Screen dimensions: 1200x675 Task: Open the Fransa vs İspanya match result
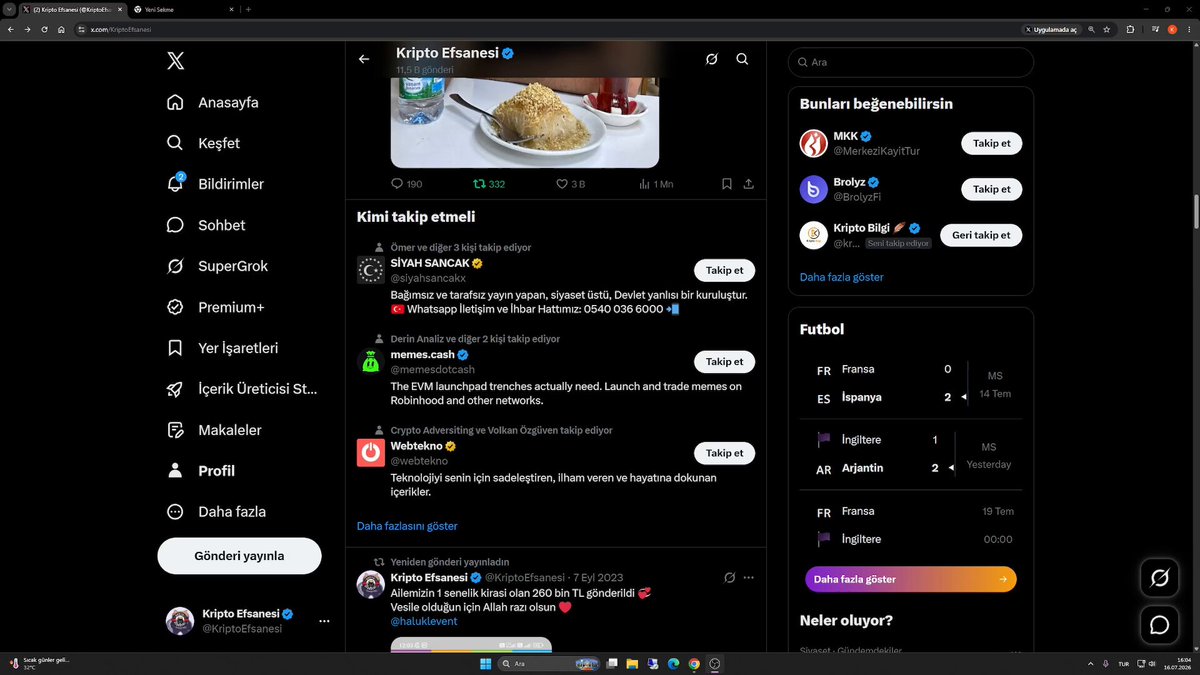[x=911, y=383]
